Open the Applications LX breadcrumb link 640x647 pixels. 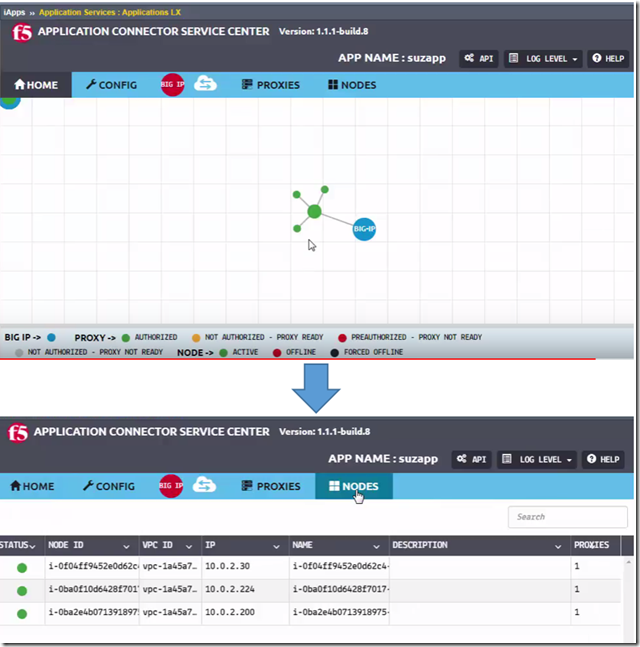[124, 12]
